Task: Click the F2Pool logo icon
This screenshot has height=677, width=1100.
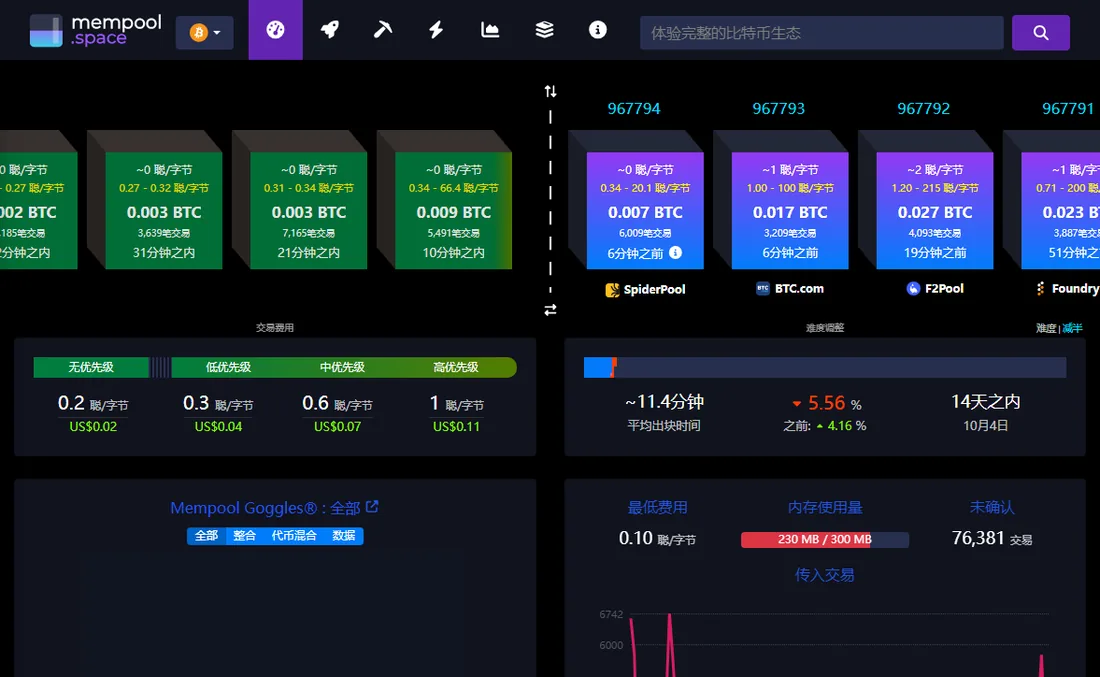Action: [x=913, y=288]
